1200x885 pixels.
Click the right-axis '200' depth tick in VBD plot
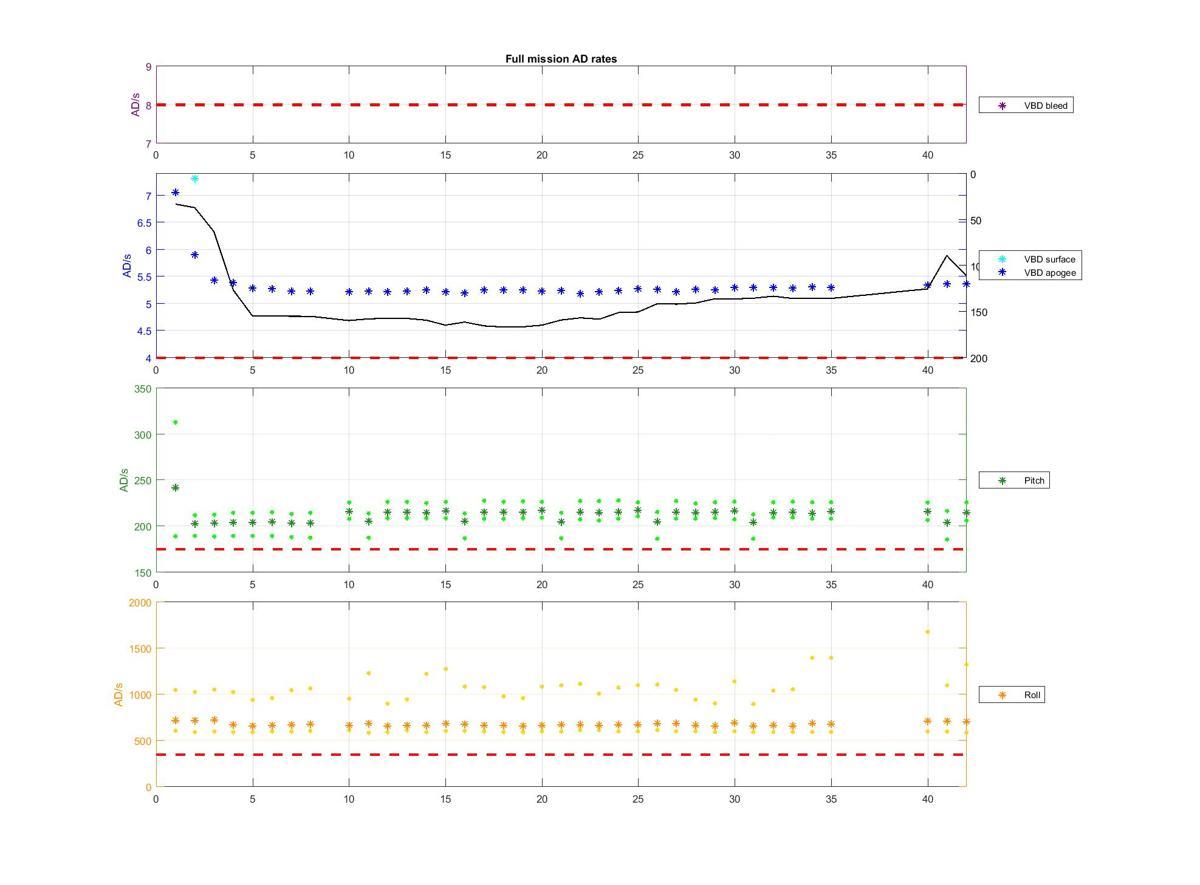tap(979, 358)
